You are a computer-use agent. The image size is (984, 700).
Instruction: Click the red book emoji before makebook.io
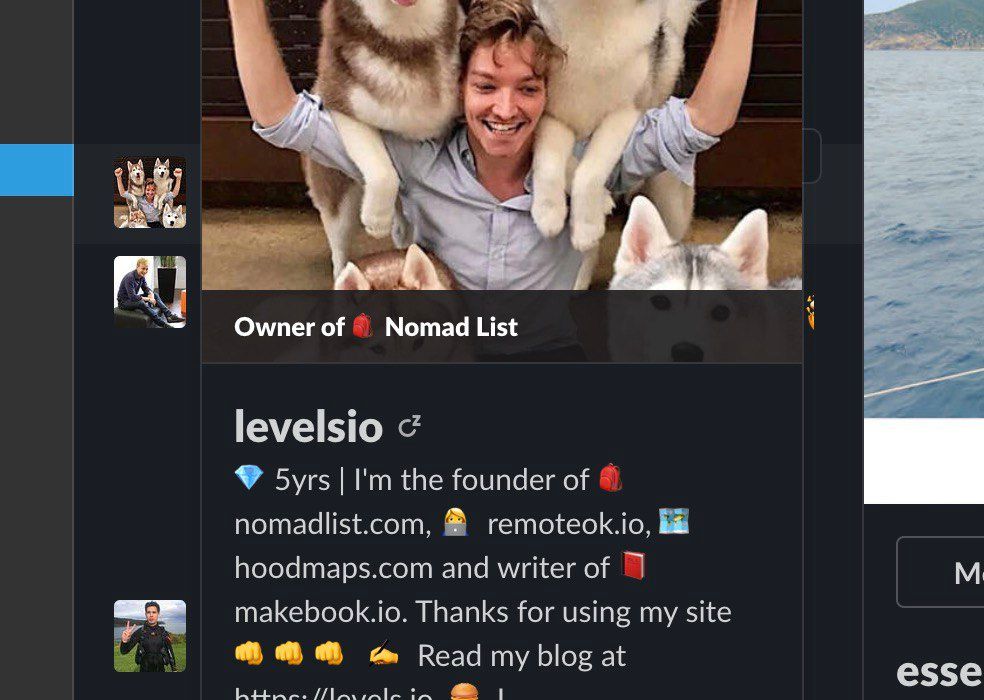633,566
